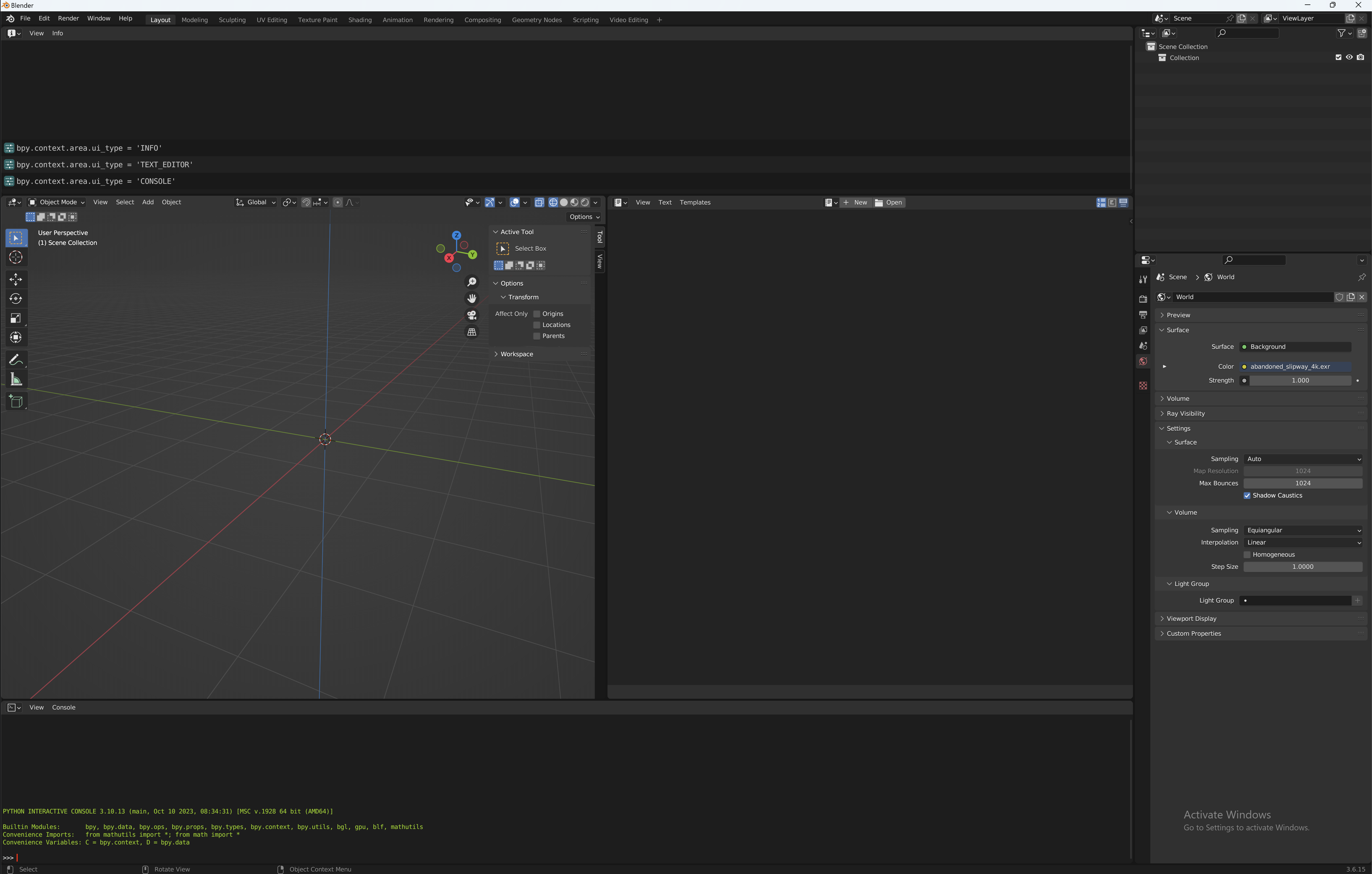Screen dimensions: 1372x874
Task: Enable Affect Only Origins checkbox
Action: (x=537, y=314)
